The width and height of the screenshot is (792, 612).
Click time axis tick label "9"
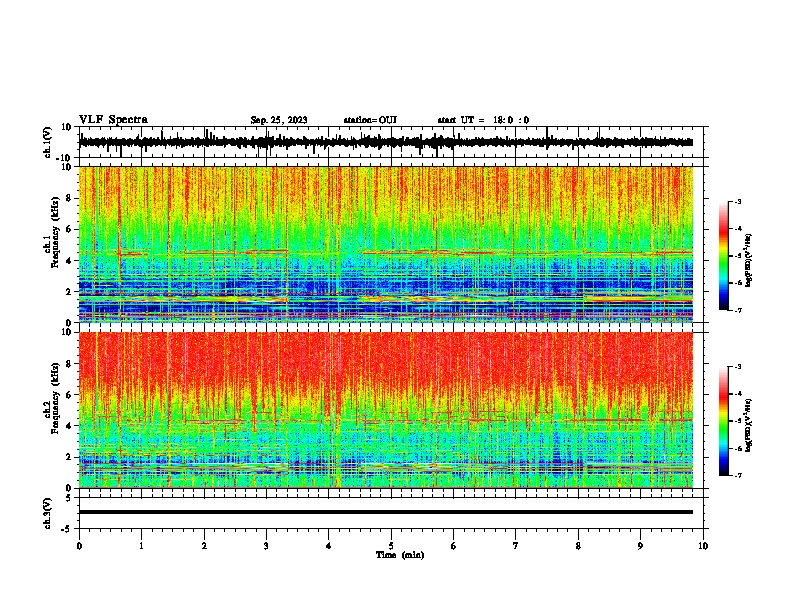tap(640, 546)
